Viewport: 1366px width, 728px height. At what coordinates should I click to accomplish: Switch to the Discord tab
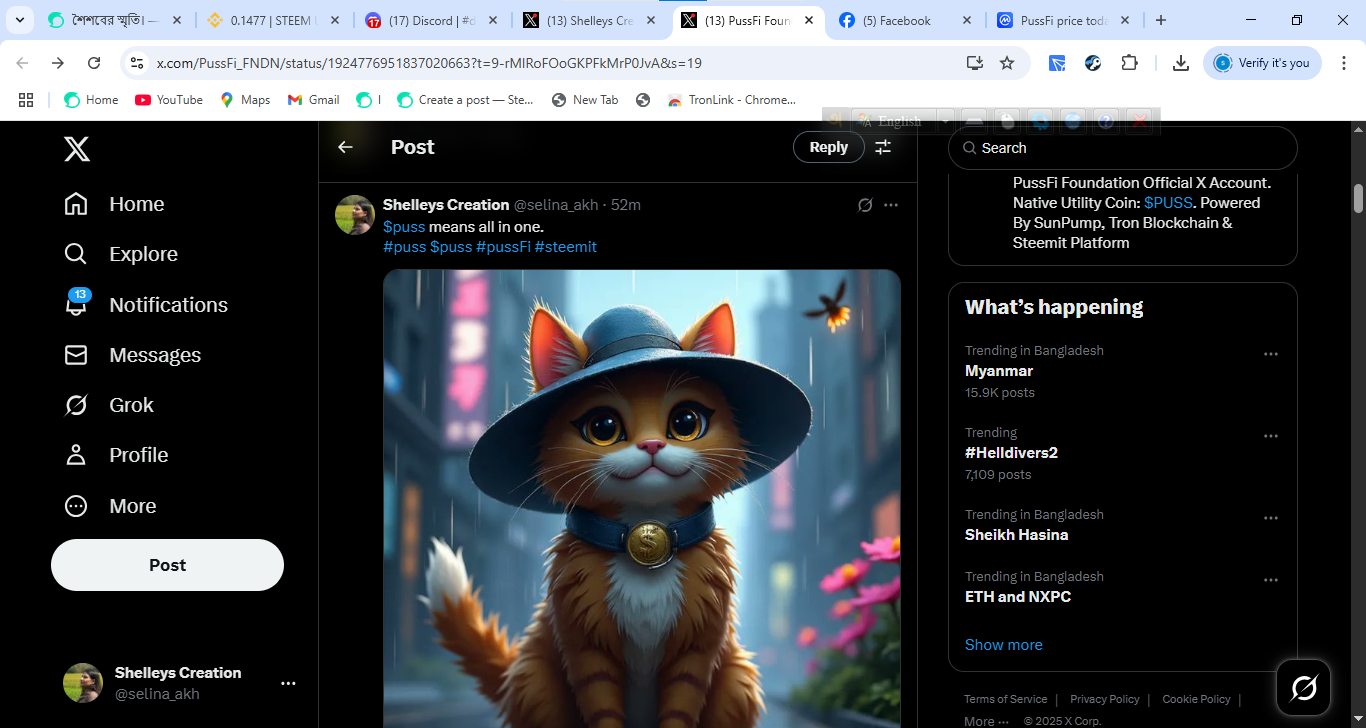pos(433,20)
